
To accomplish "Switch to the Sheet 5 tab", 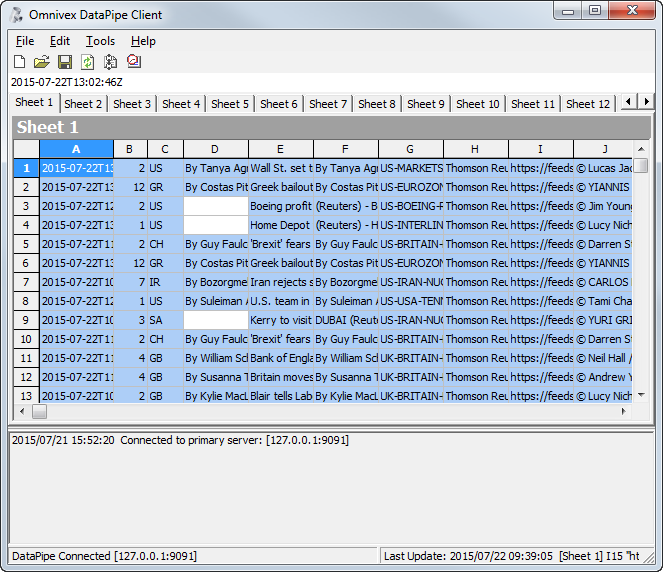I will [x=230, y=104].
